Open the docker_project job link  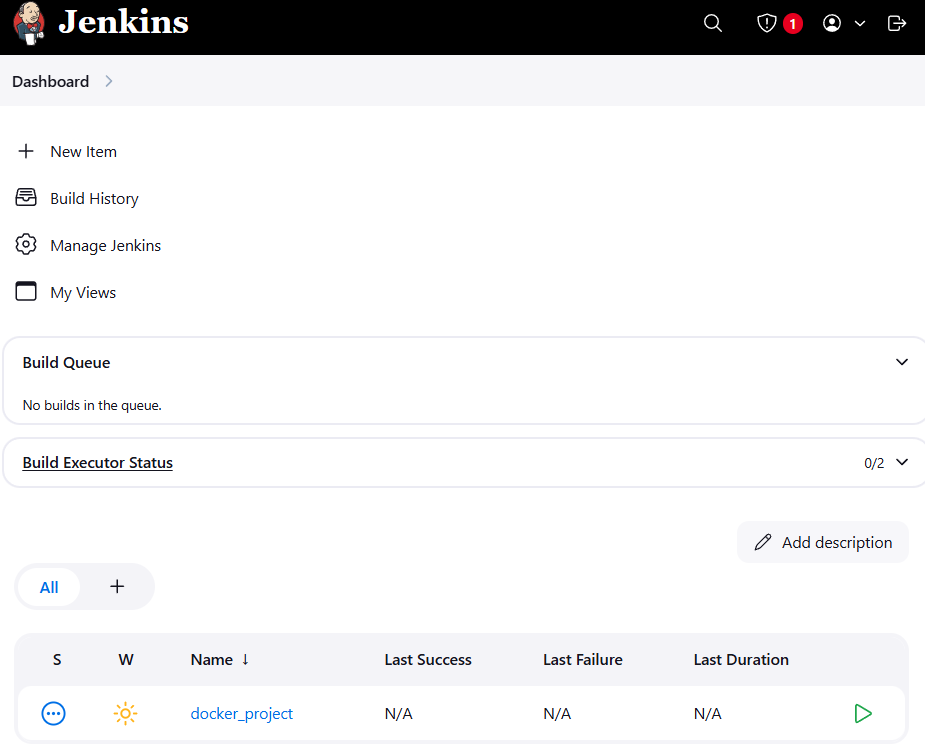click(x=241, y=714)
